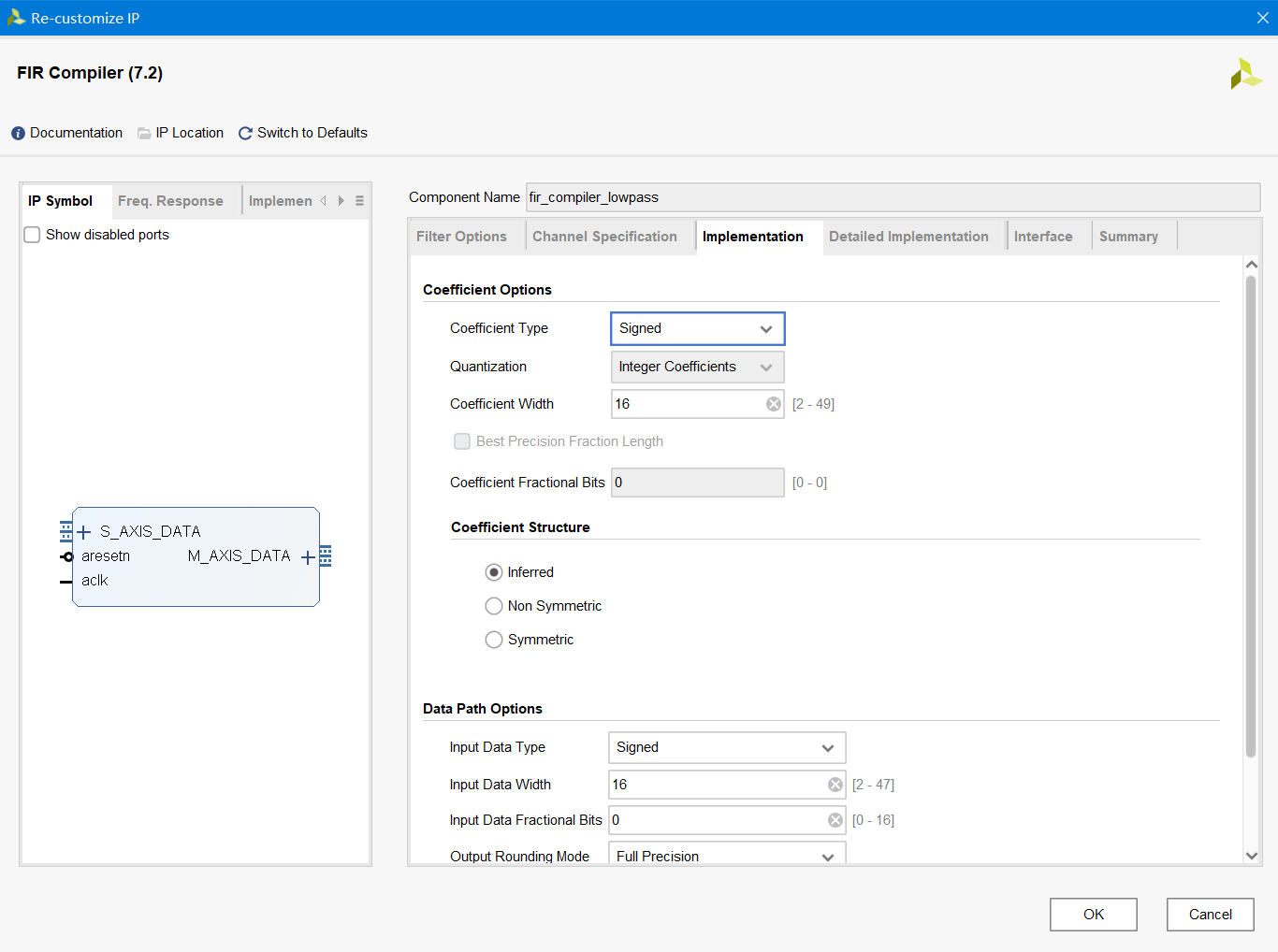1278x952 pixels.
Task: Click the scrollbar down arrow
Action: point(1251,856)
